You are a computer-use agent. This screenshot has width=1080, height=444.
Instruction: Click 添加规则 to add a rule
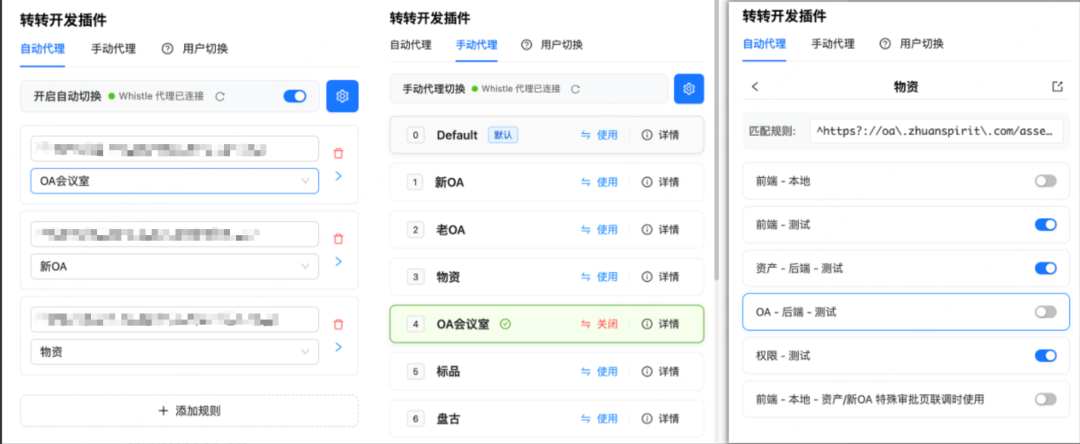[x=189, y=410]
